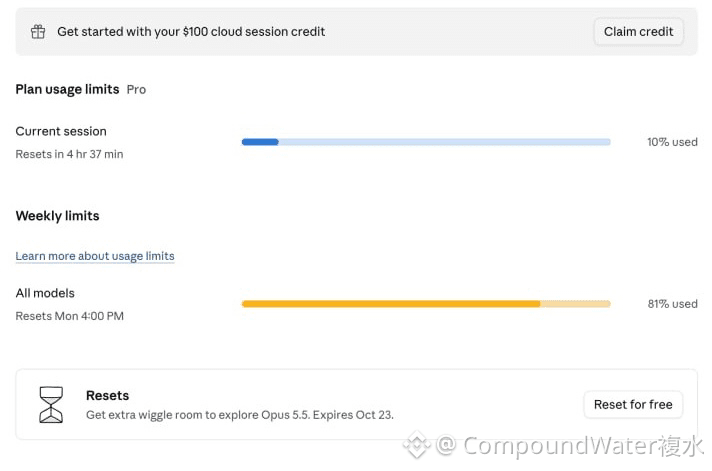
Task: Click the Plan usage limits heading
Action: coord(67,89)
